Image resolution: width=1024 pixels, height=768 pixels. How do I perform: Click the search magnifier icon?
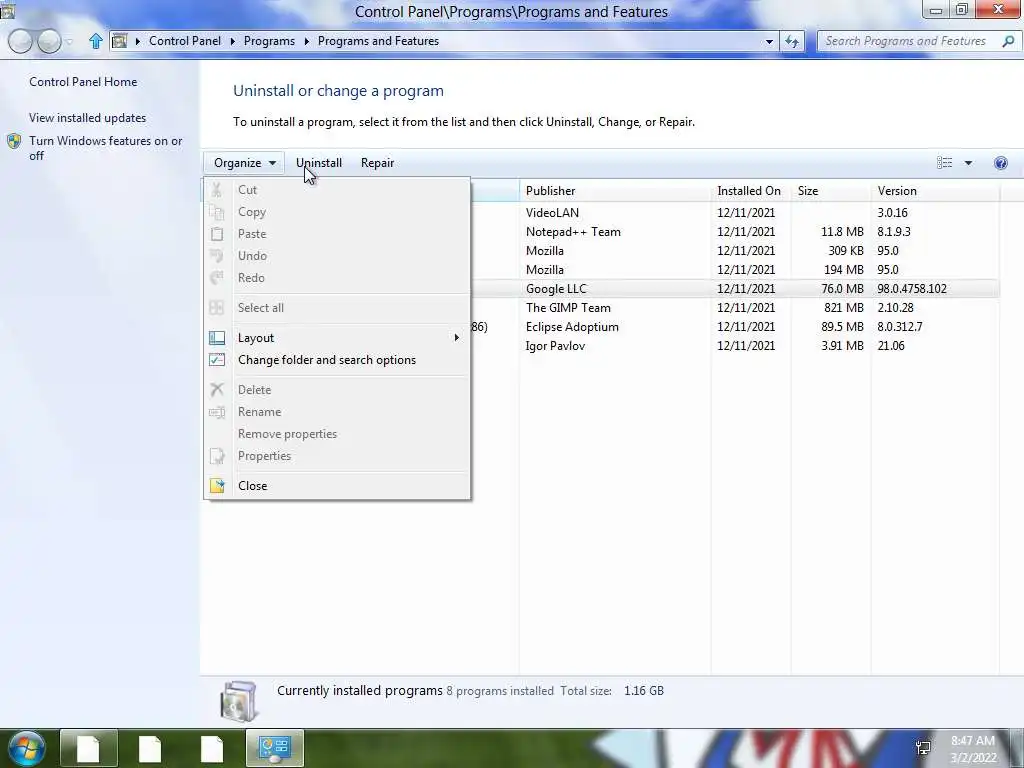1008,41
